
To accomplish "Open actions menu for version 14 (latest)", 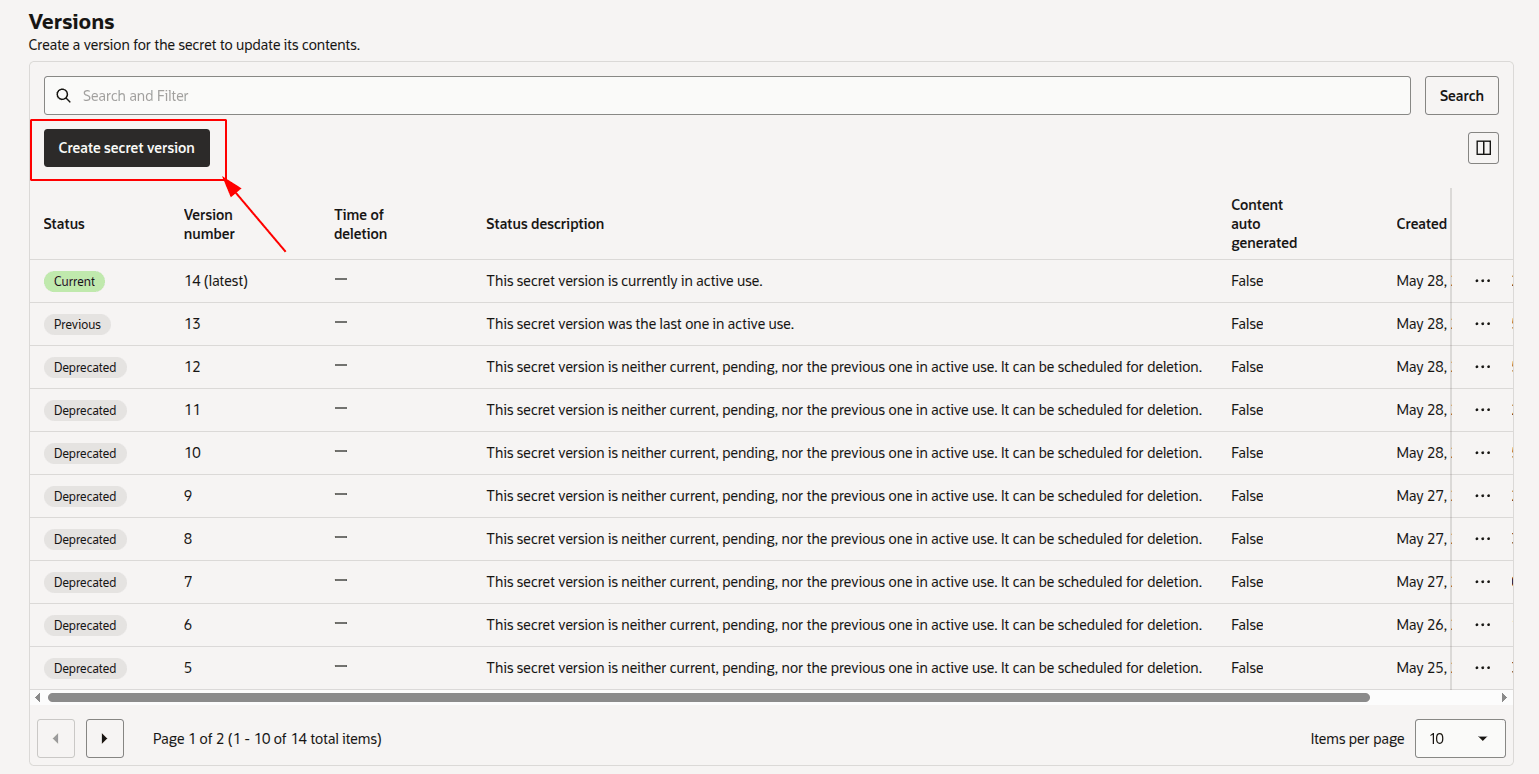I will 1483,281.
